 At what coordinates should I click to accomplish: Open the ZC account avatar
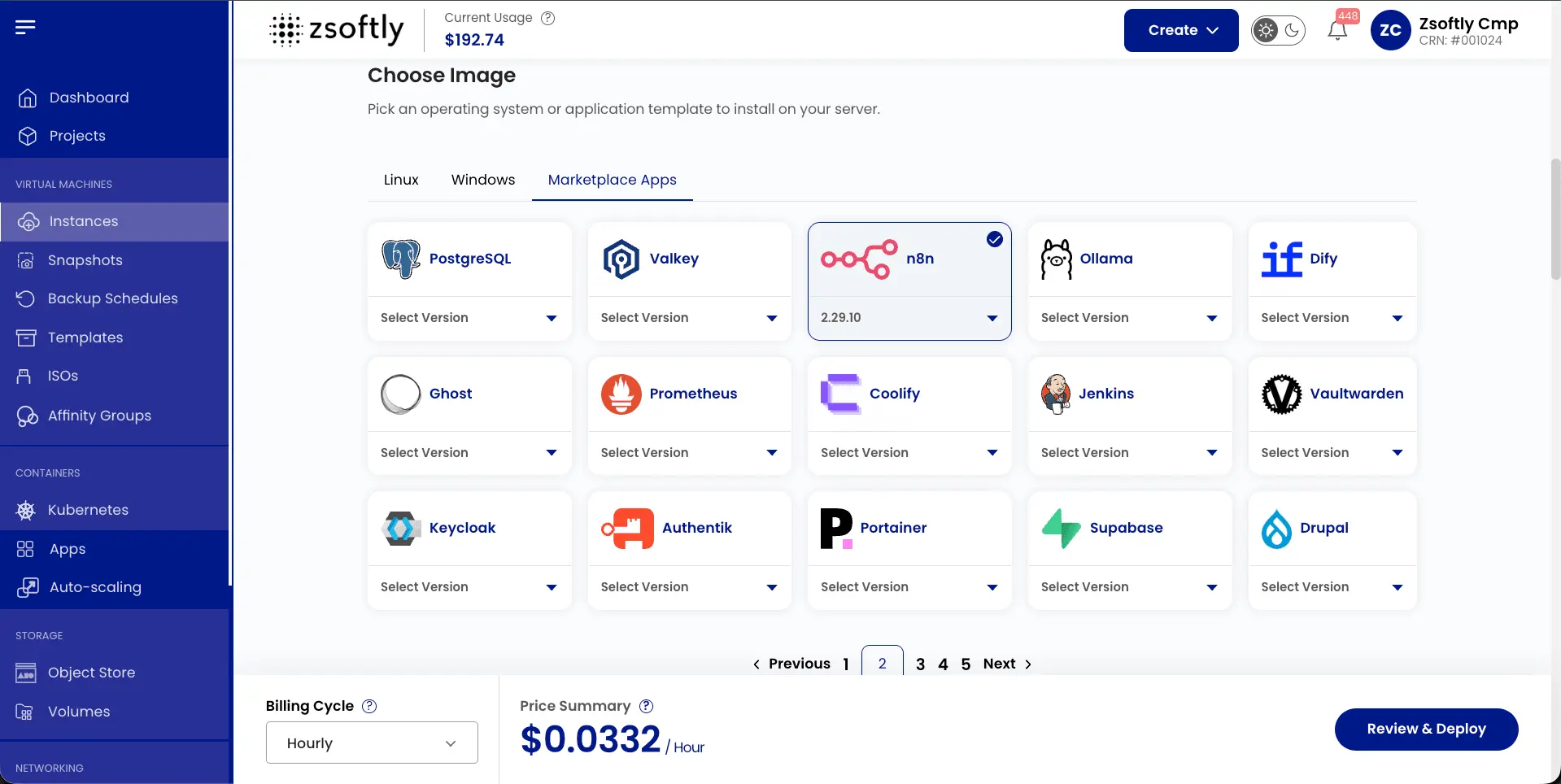[1390, 30]
